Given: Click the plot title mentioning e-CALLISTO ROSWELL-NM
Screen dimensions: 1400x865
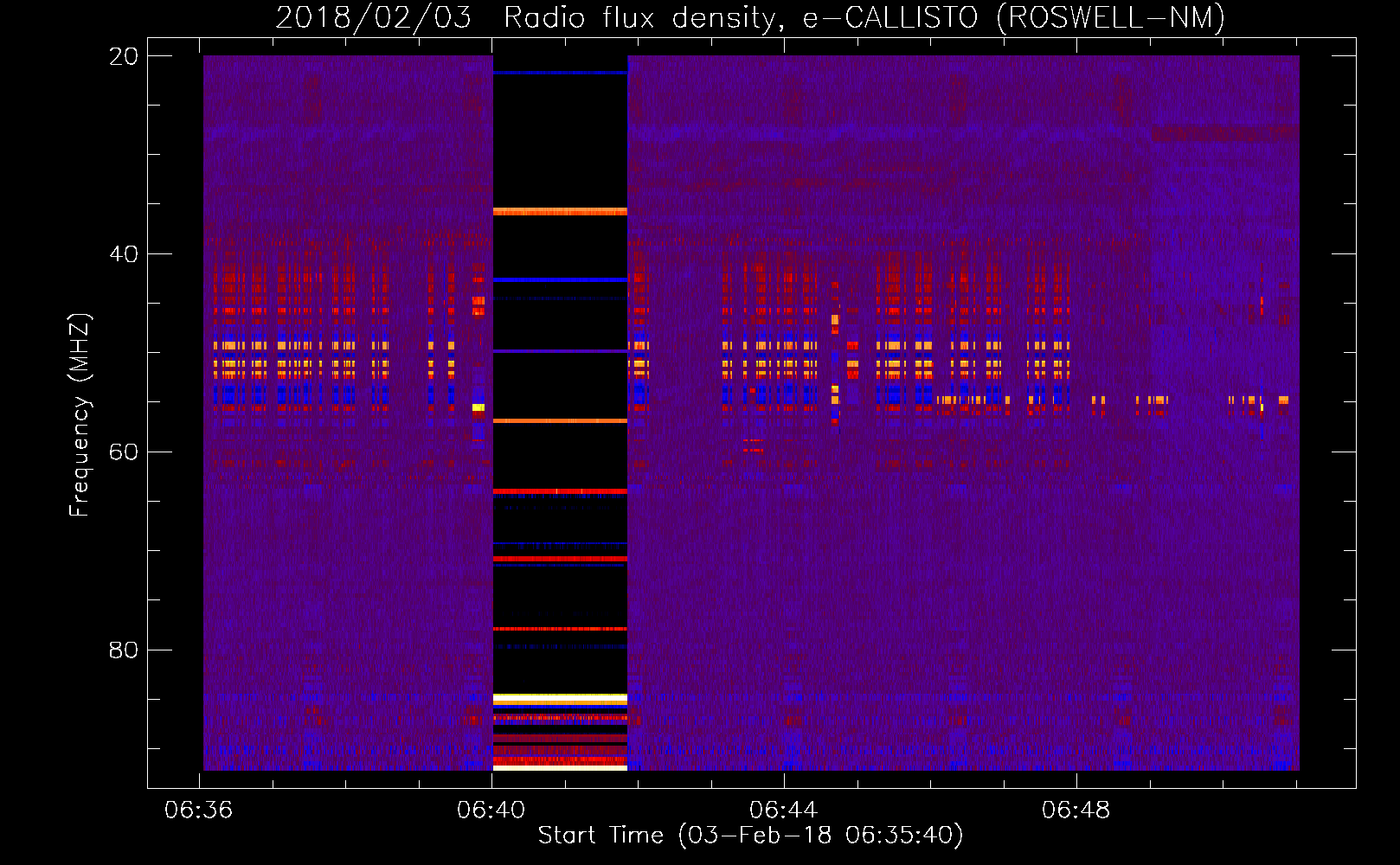Looking at the screenshot, I should [750, 17].
